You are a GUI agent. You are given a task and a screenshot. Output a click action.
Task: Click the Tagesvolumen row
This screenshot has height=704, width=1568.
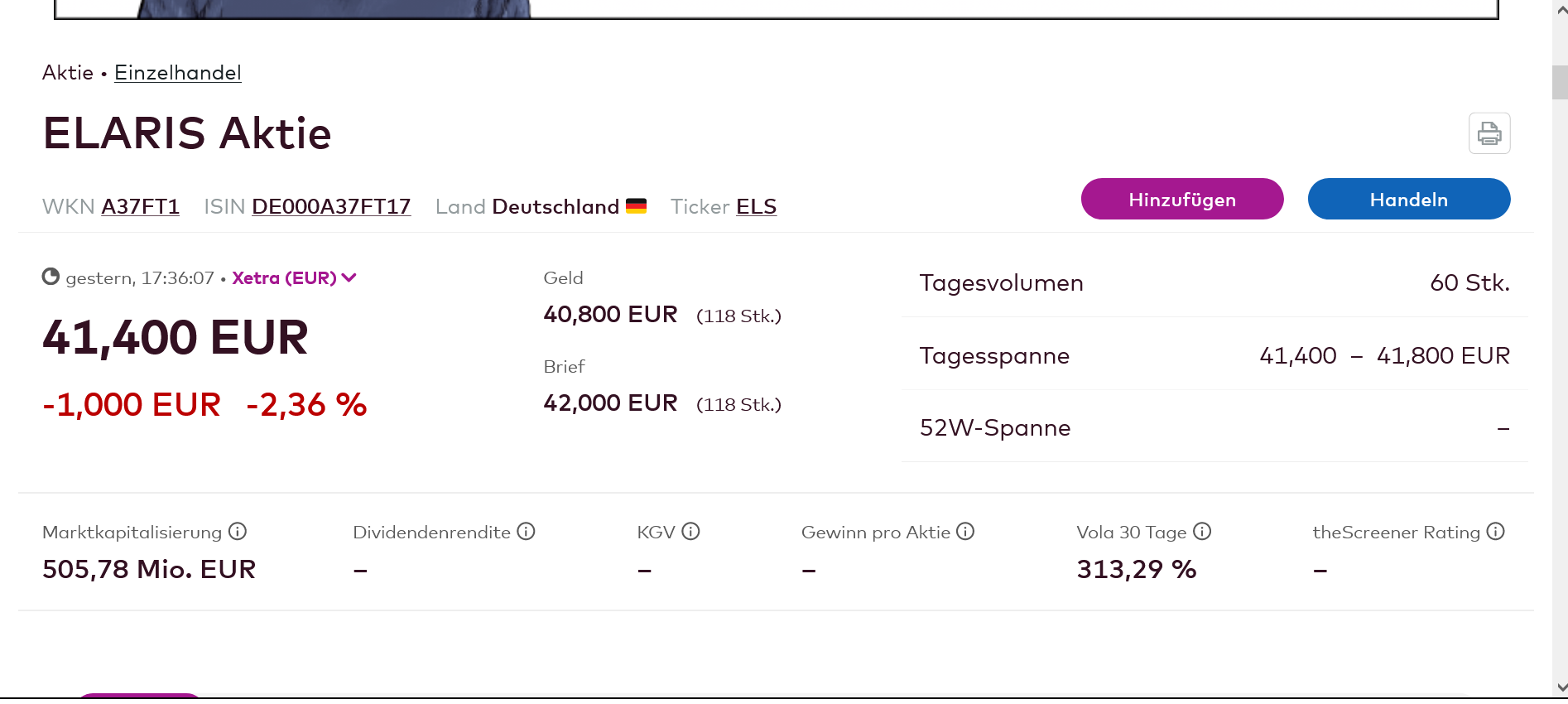pos(1214,283)
